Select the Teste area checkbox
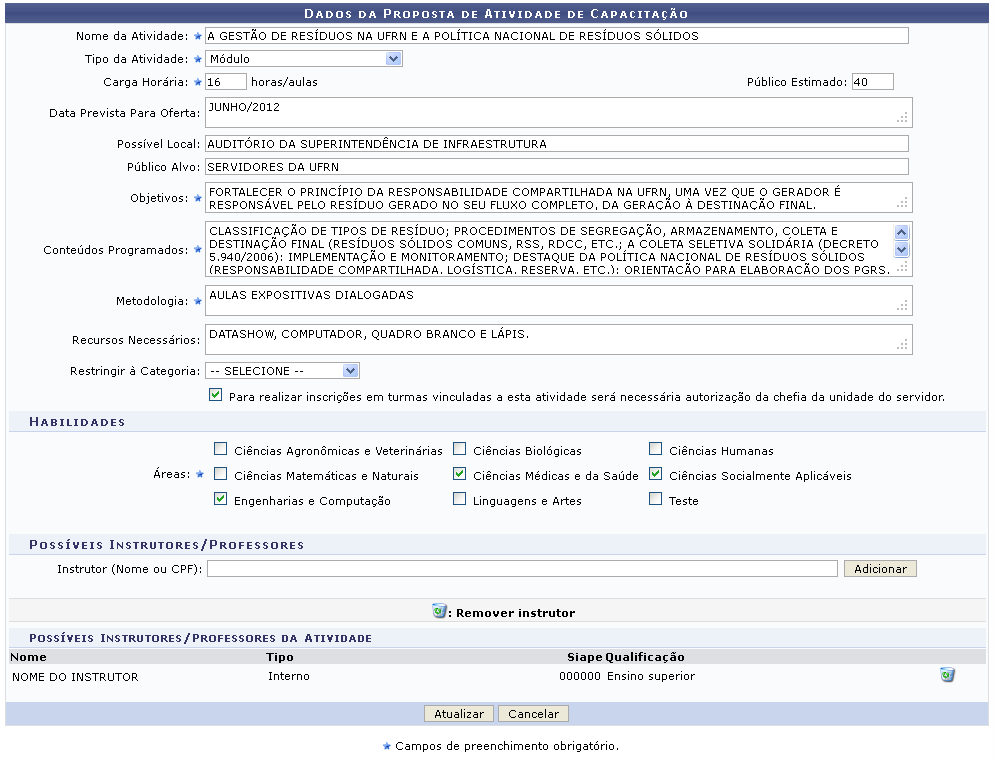This screenshot has width=995, height=765. coord(656,500)
